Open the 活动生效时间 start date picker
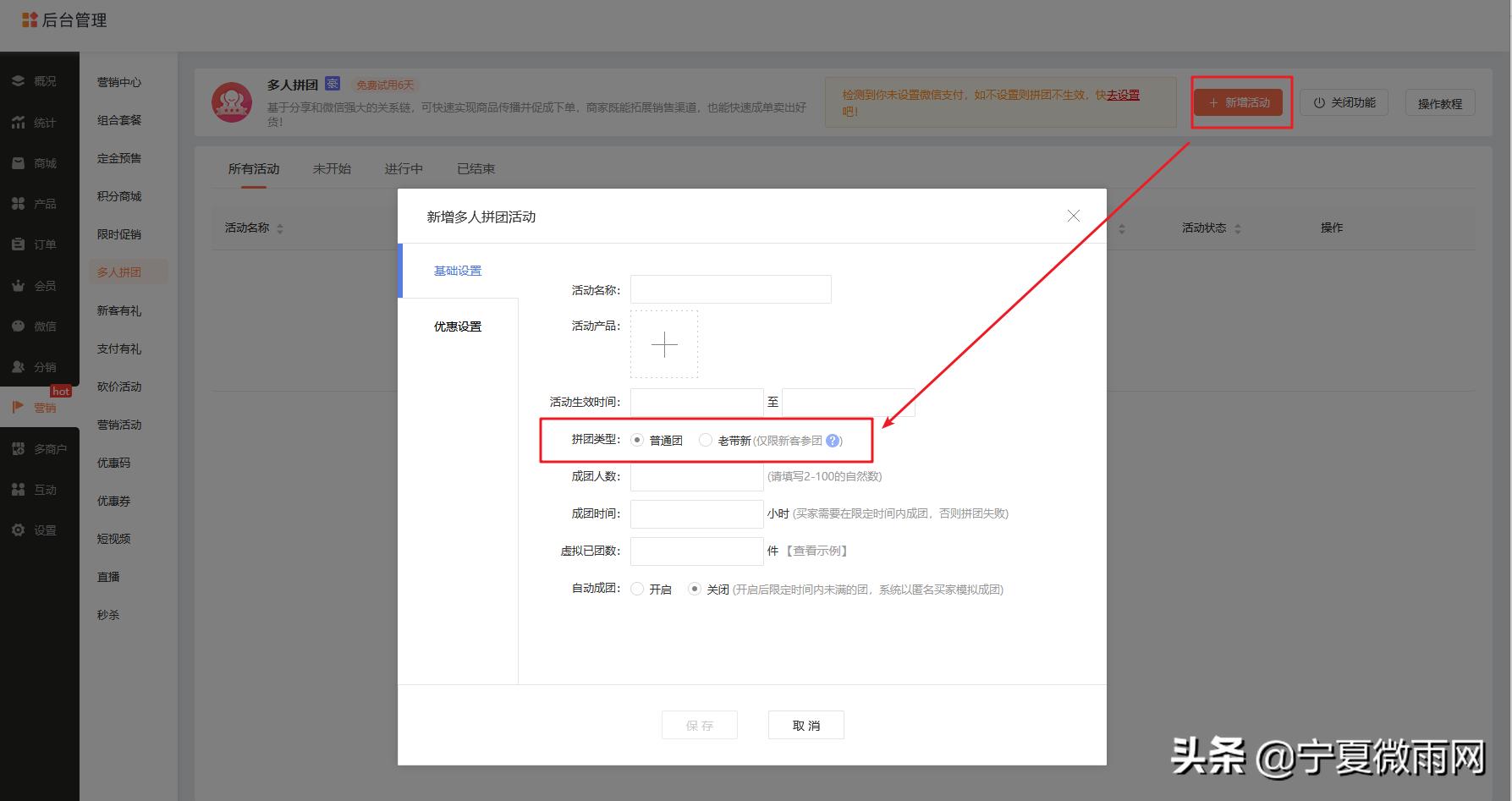Image resolution: width=1512 pixels, height=801 pixels. coord(696,402)
